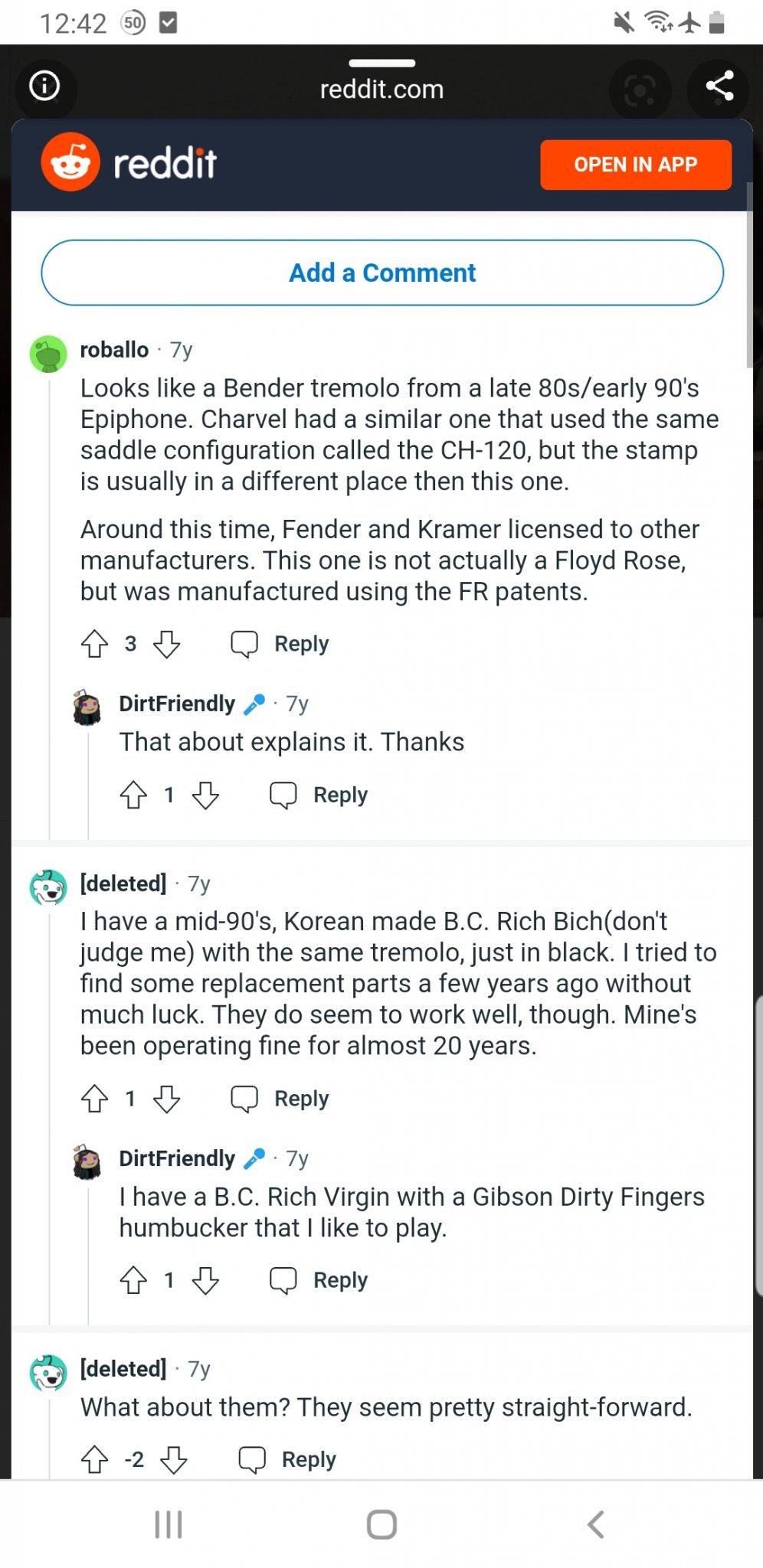763x1568 pixels.
Task: Upvote roballo's comment
Action: 95,644
